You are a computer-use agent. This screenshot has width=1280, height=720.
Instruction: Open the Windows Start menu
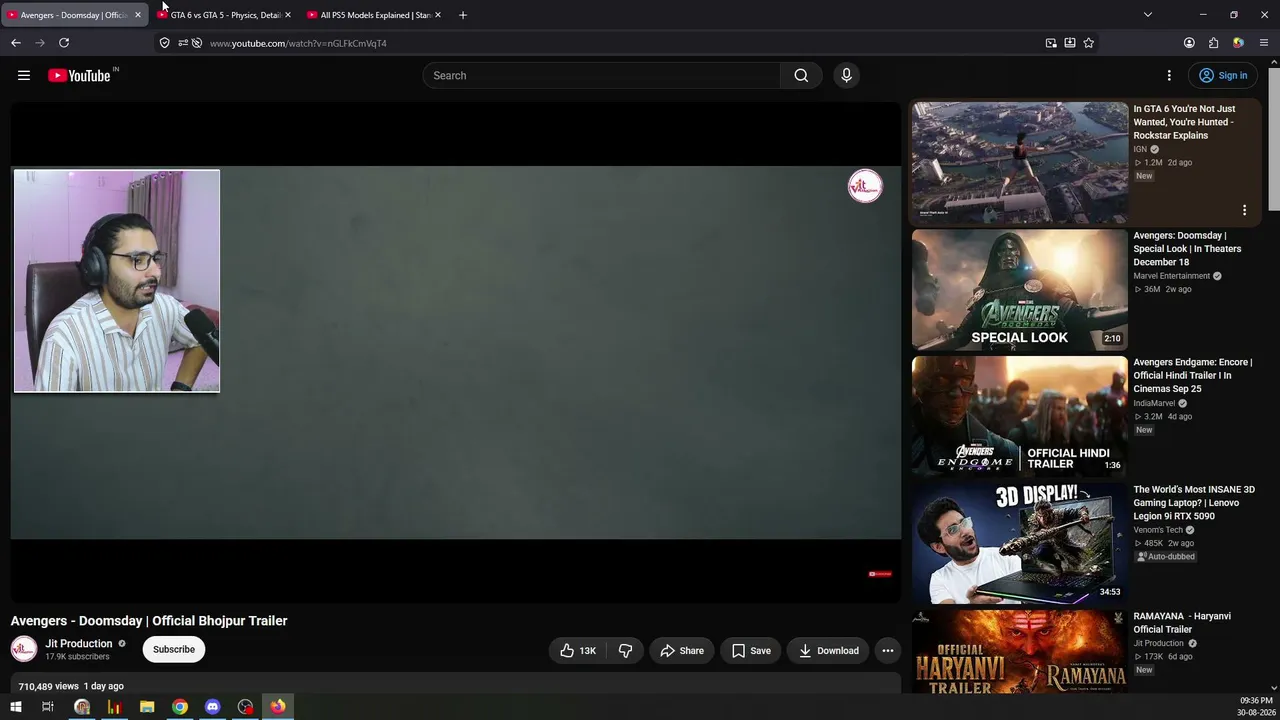coord(15,707)
